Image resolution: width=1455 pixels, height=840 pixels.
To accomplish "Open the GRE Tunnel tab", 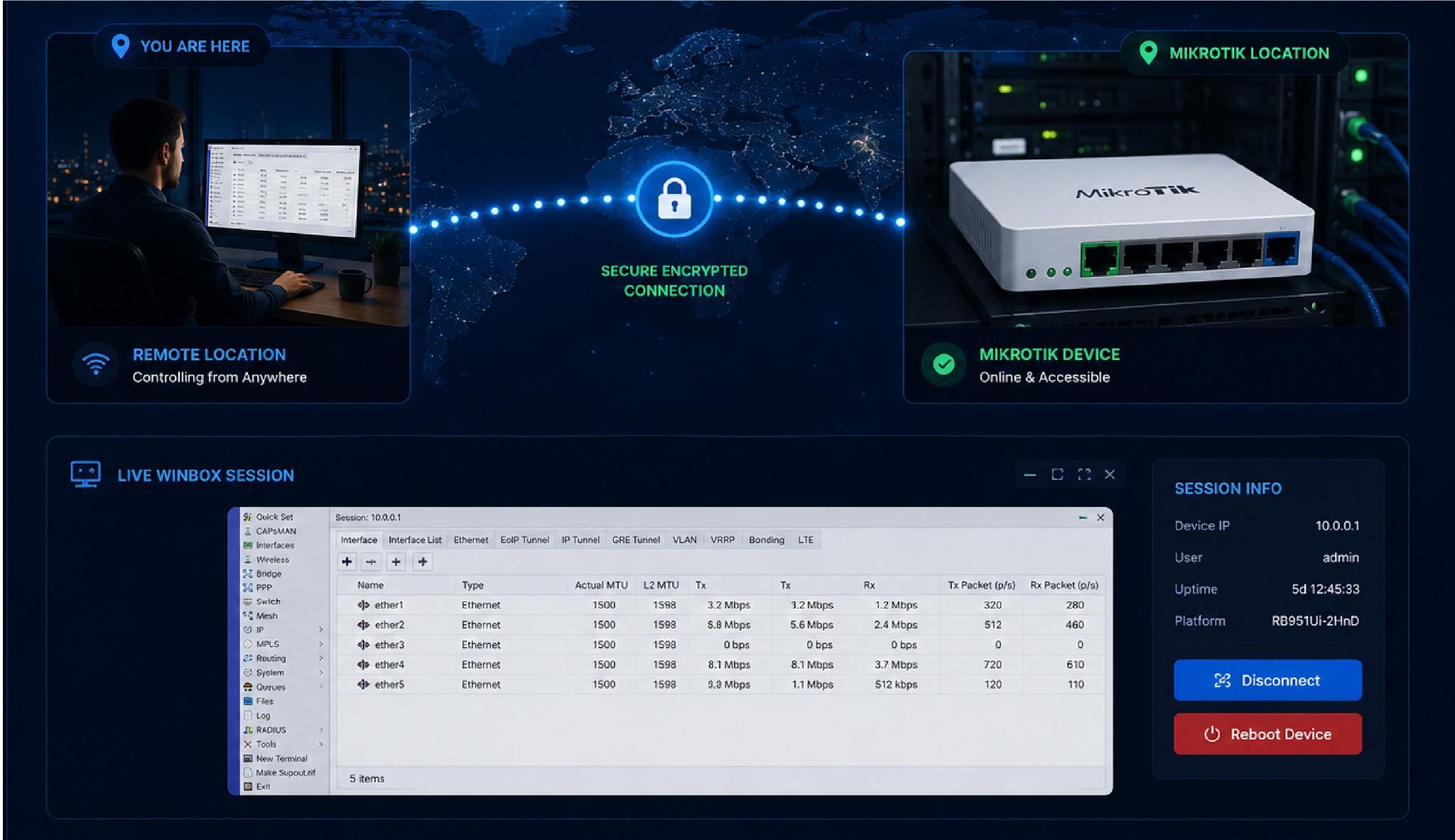I will coord(636,540).
